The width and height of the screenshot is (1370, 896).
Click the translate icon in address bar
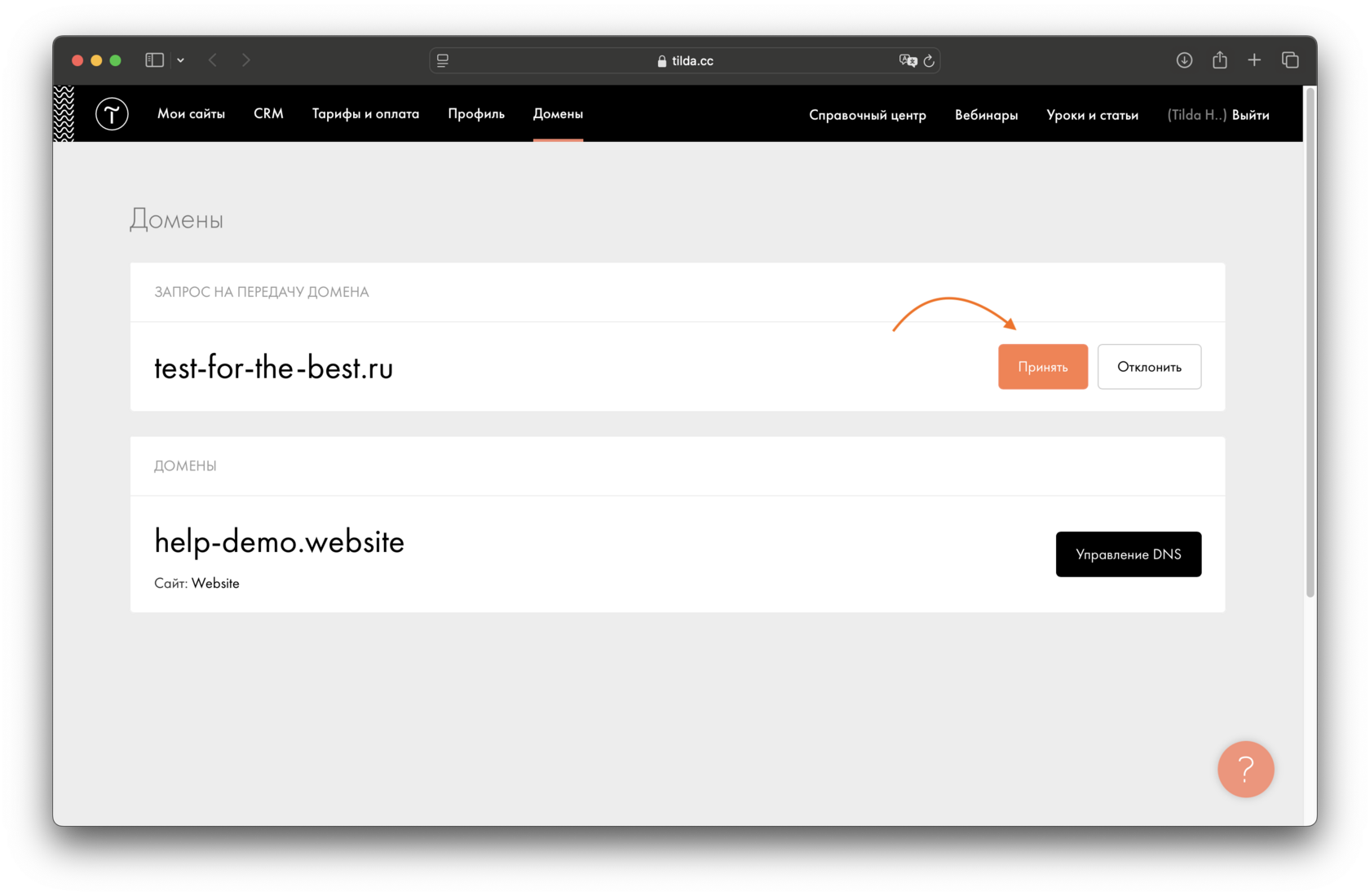tap(908, 60)
